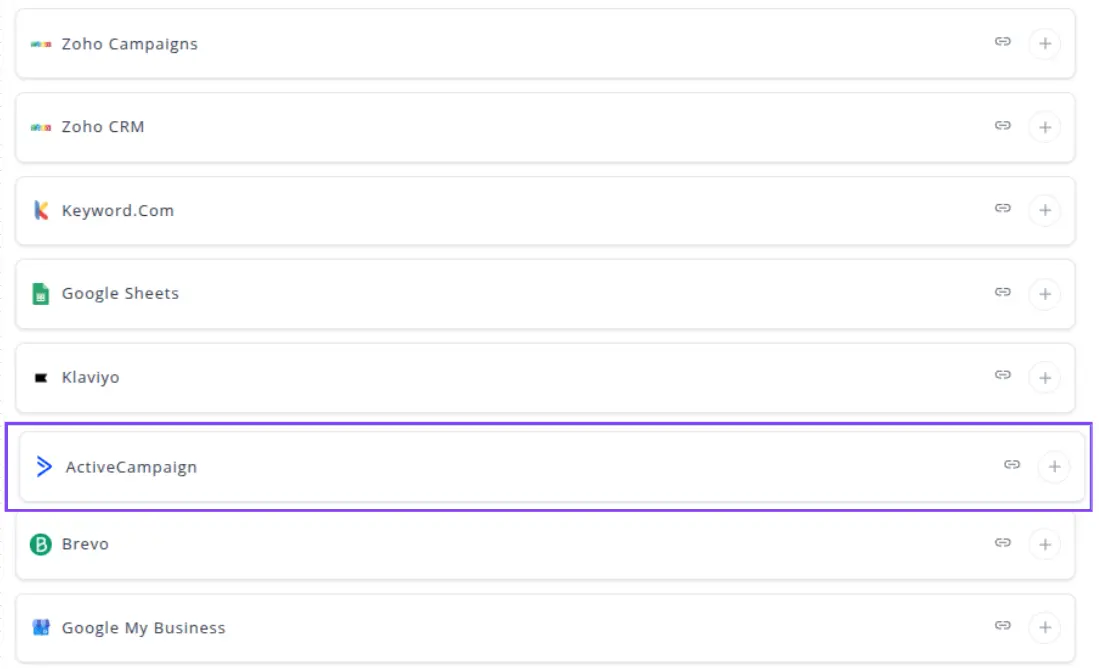Viewport: 1099px width, 669px height.
Task: Click the link icon for Brevo
Action: pos(1002,542)
